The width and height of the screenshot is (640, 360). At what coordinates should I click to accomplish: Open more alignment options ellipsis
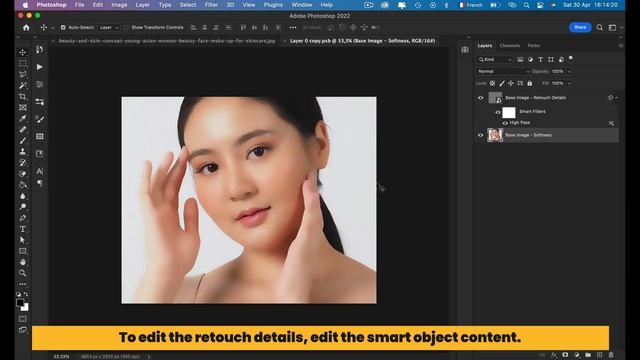point(293,27)
